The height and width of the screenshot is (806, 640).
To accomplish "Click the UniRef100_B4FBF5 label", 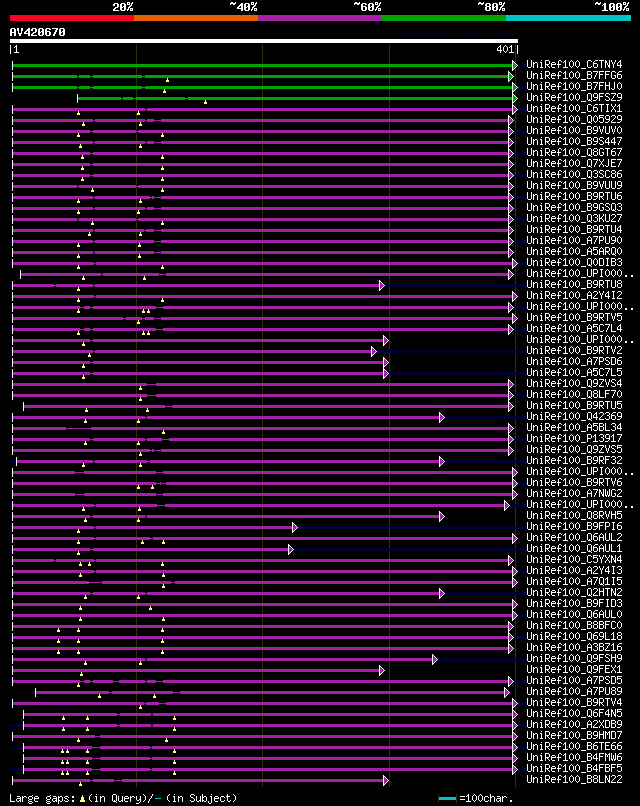I will [x=574, y=768].
